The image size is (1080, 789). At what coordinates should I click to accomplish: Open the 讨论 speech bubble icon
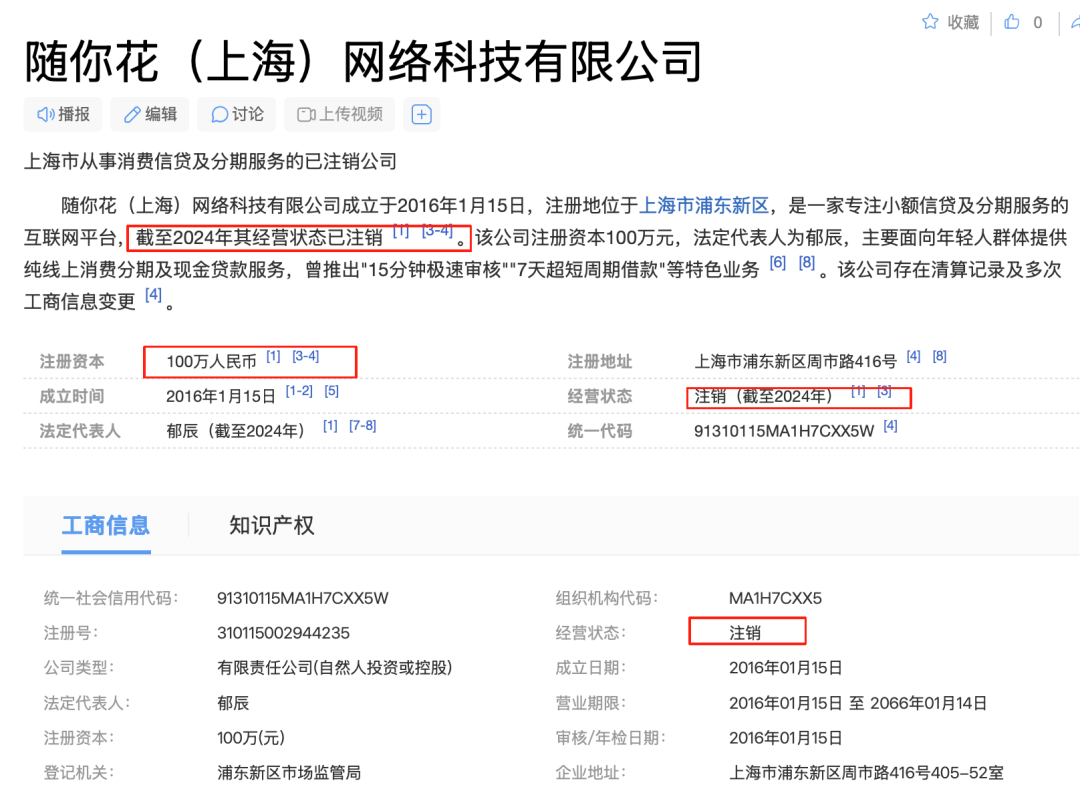(x=219, y=115)
